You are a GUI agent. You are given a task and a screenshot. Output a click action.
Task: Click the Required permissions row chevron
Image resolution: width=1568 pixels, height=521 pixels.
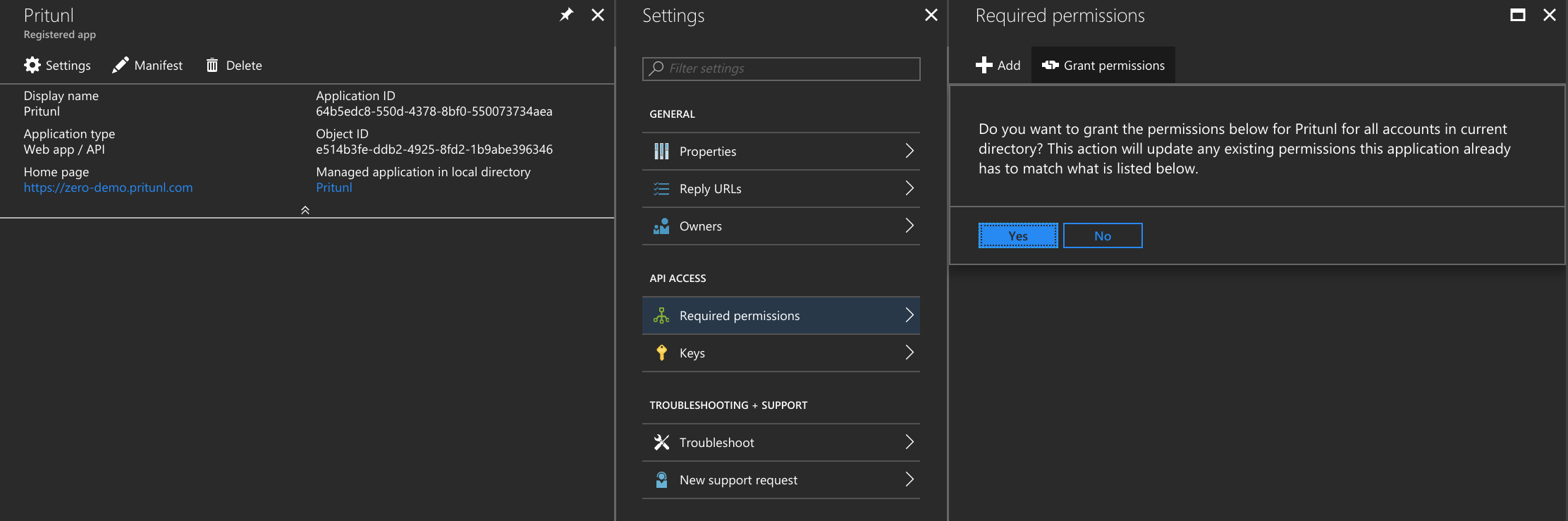[909, 315]
